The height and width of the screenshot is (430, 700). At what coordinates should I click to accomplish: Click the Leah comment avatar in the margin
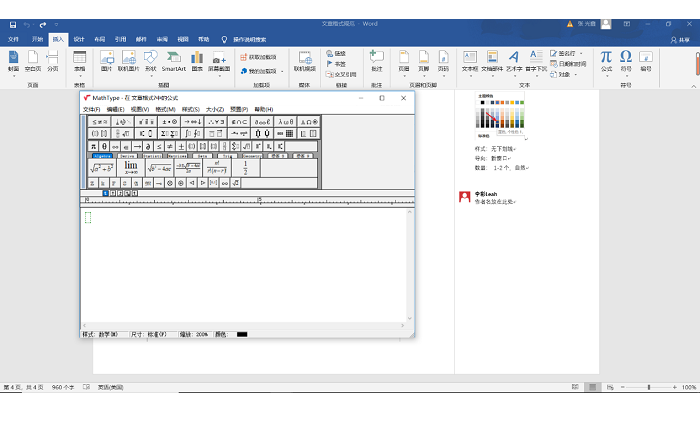pos(464,196)
